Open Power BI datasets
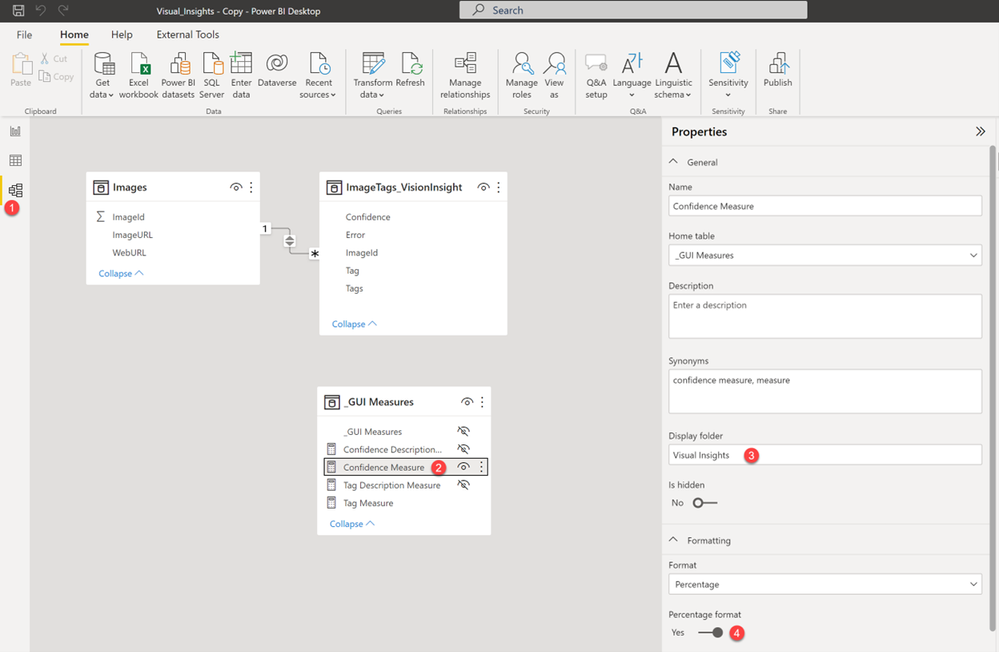The image size is (999, 652). click(x=178, y=75)
